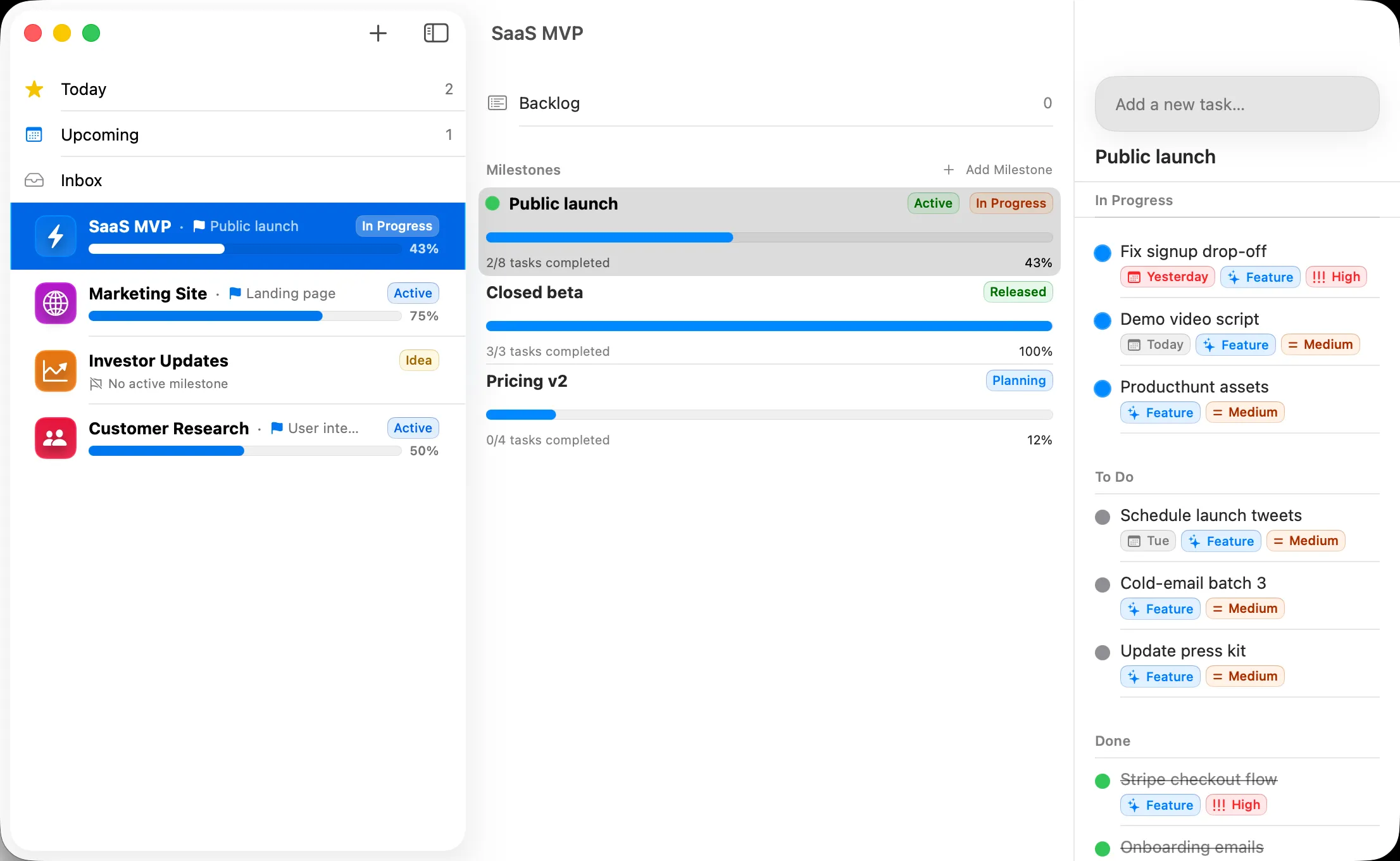Click the Backlog list icon
Viewport: 1400px width, 861px height.
click(497, 103)
